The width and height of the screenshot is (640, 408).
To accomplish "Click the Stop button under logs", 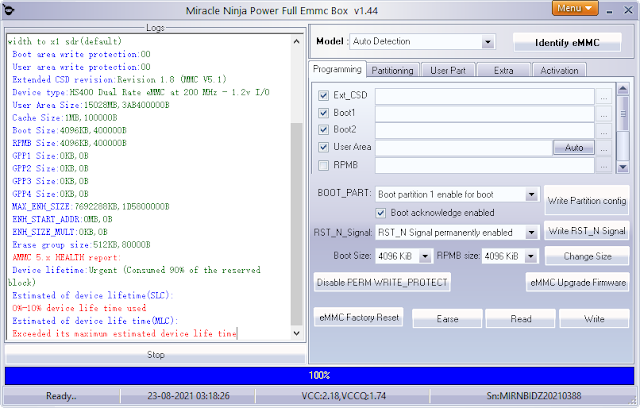I will (156, 355).
